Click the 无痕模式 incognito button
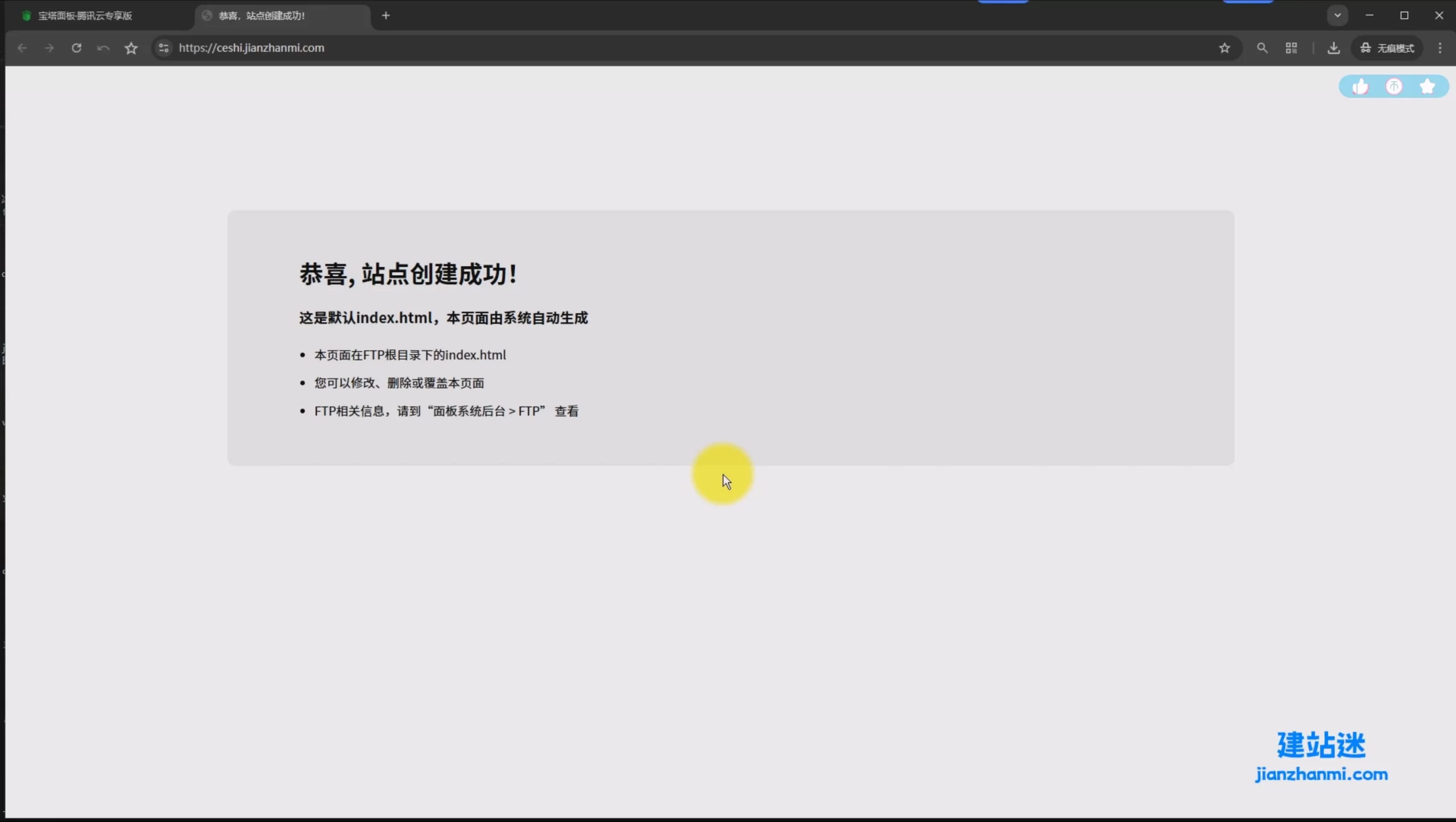This screenshot has height=822, width=1456. [1387, 48]
